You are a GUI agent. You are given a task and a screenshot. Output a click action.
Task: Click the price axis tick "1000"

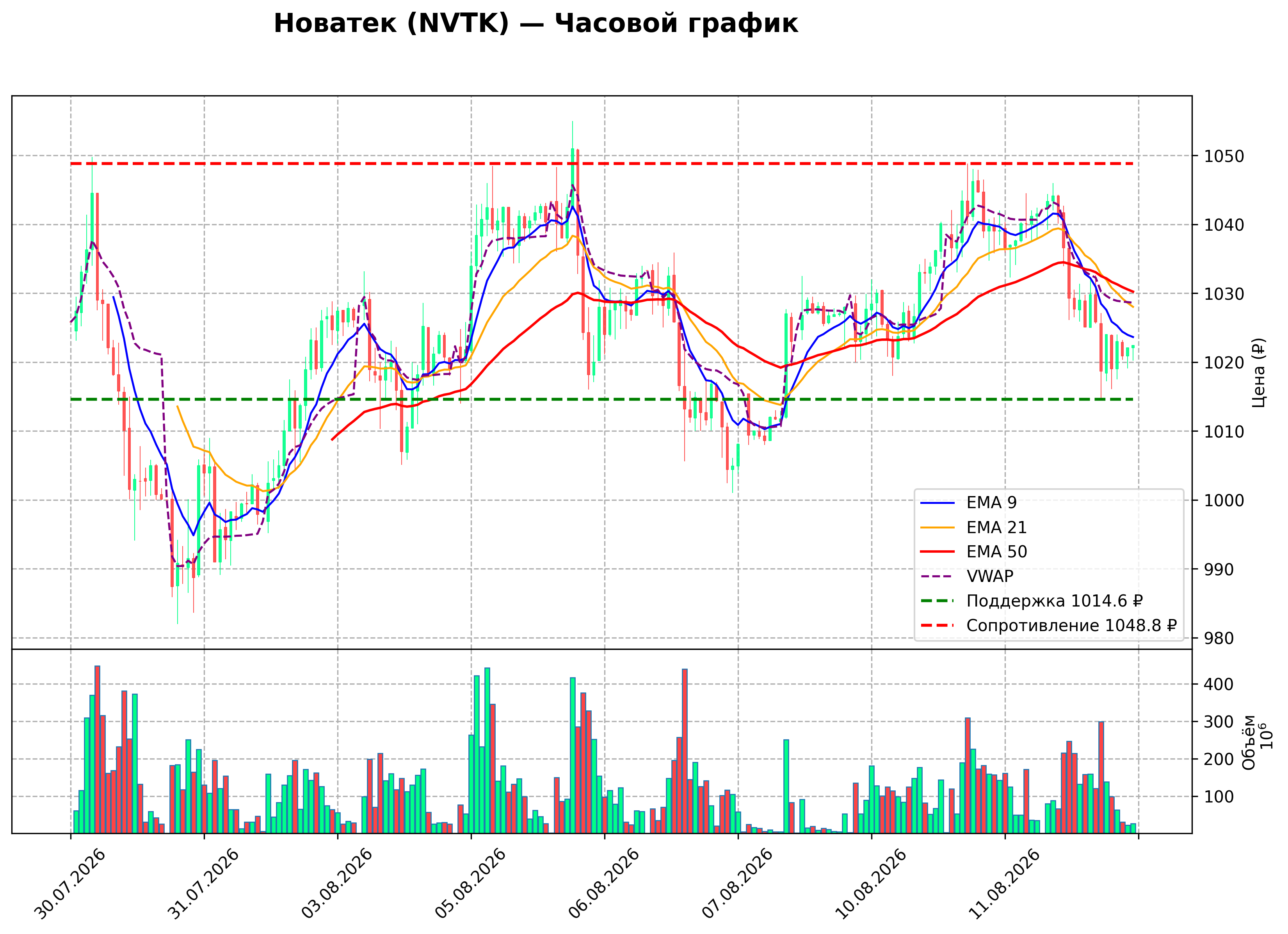coord(1224,501)
